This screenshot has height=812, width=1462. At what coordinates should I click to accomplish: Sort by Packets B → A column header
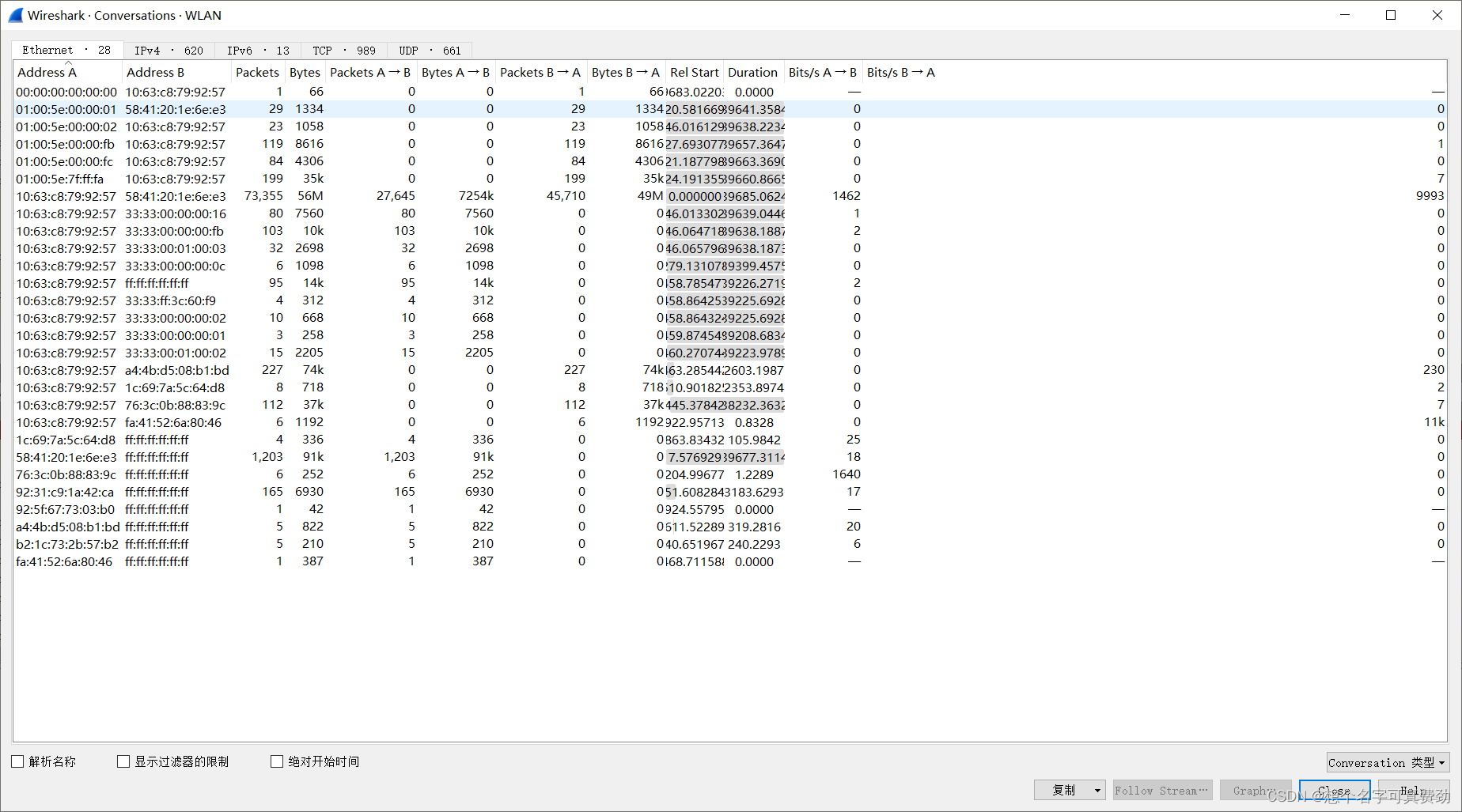[x=540, y=72]
